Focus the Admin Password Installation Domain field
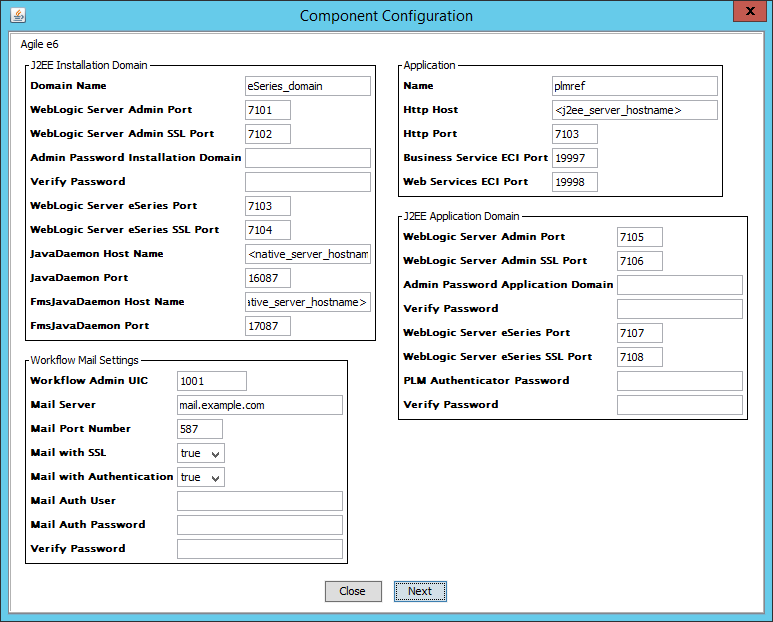773x622 pixels. pyautogui.click(x=308, y=158)
